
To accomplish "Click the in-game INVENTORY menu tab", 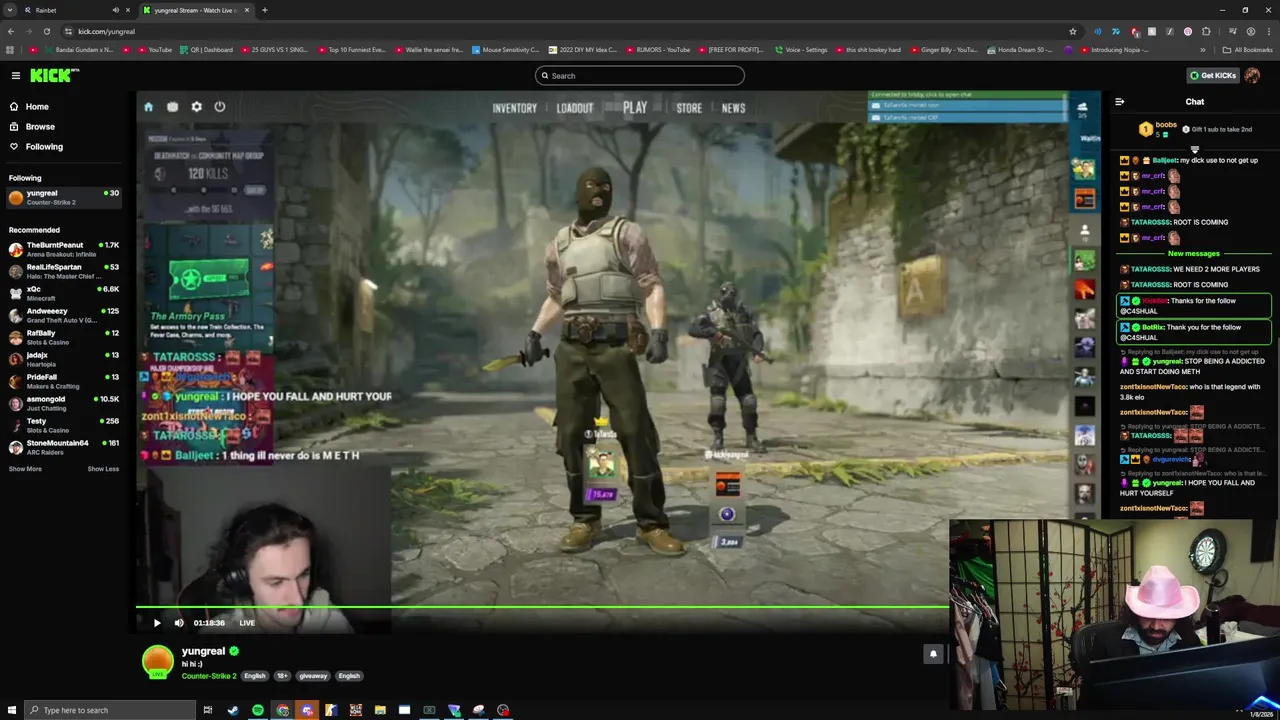I will point(514,108).
